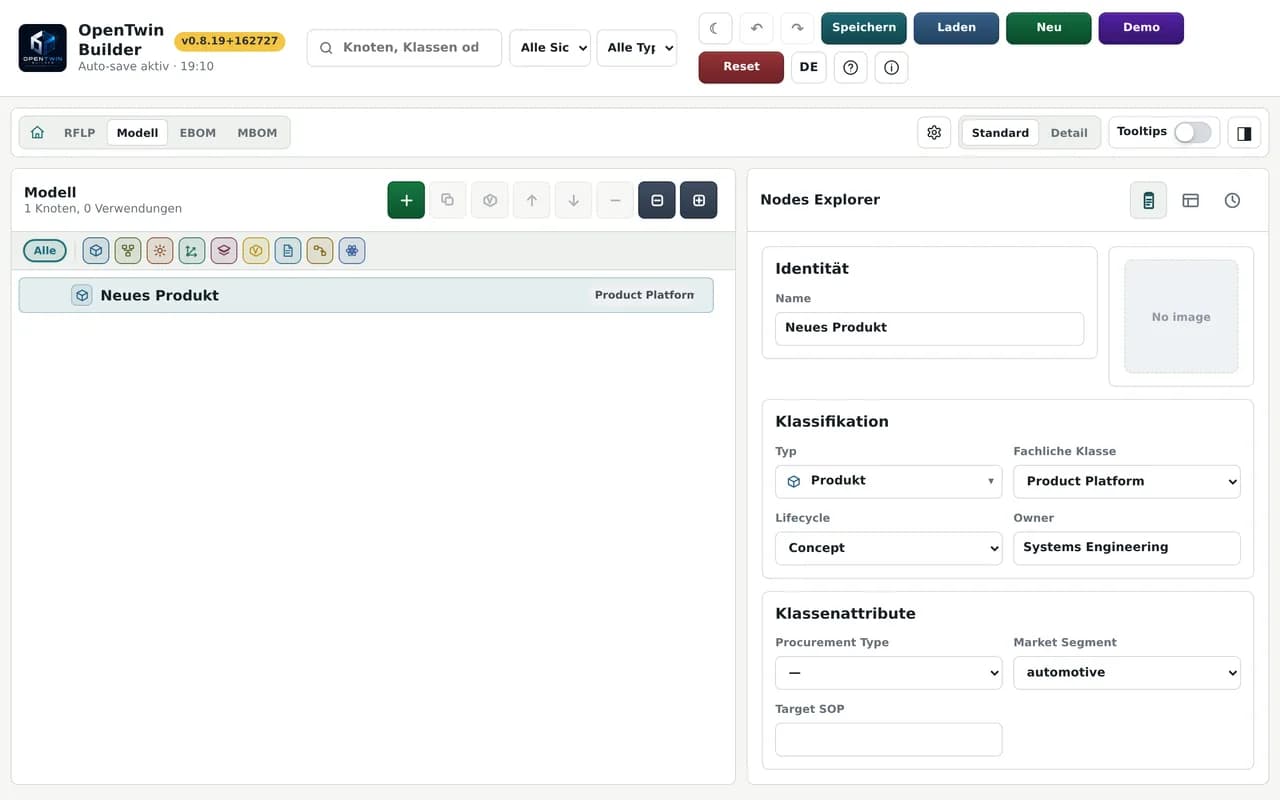Image resolution: width=1280 pixels, height=800 pixels.
Task: Open the Fachliche Klasse dropdown
Action: (x=1127, y=481)
